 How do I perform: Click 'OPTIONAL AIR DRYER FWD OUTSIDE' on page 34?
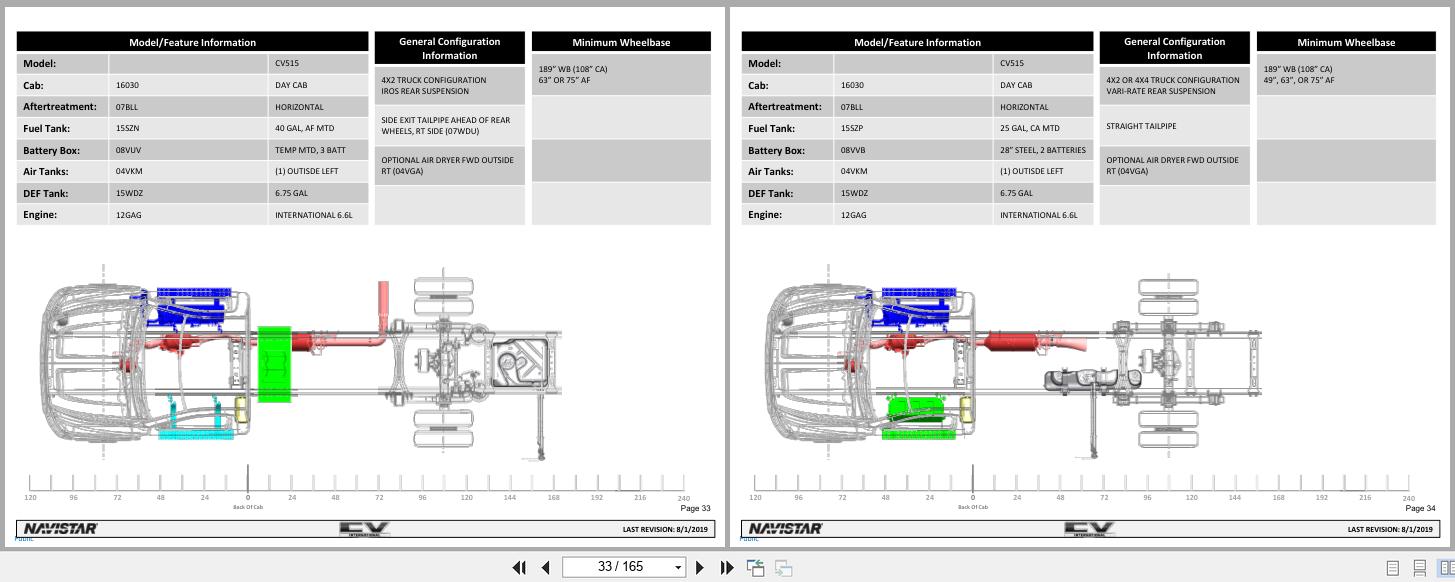1172,160
